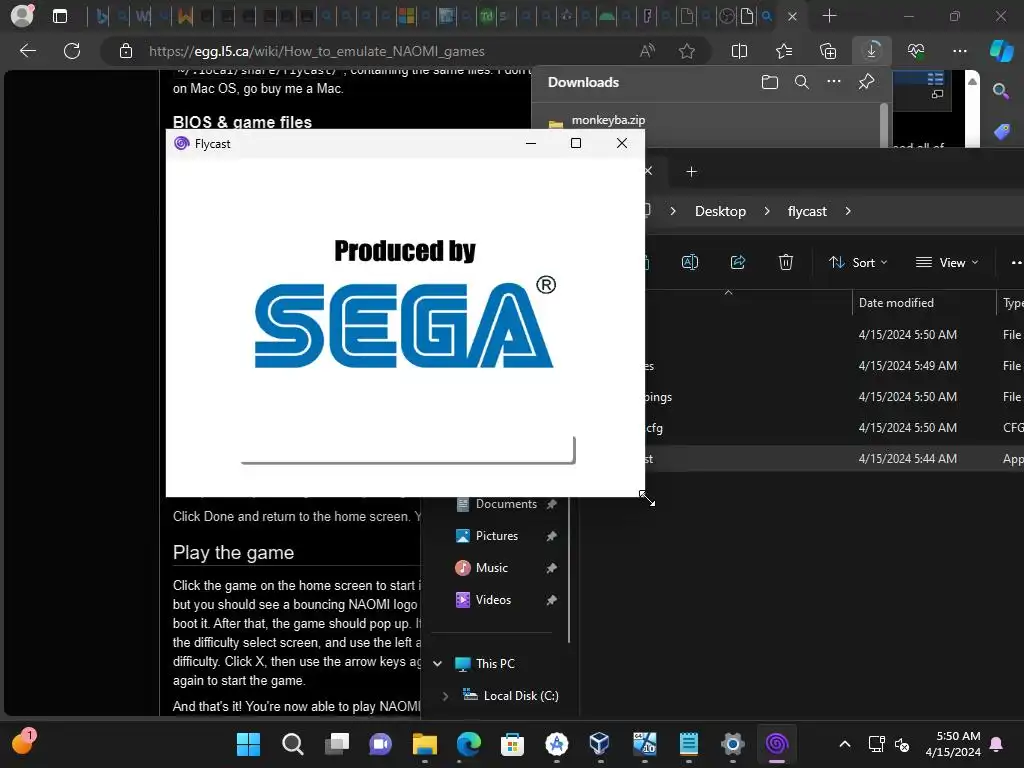Viewport: 1024px width, 768px height.
Task: Open Task View on taskbar
Action: tap(336, 744)
